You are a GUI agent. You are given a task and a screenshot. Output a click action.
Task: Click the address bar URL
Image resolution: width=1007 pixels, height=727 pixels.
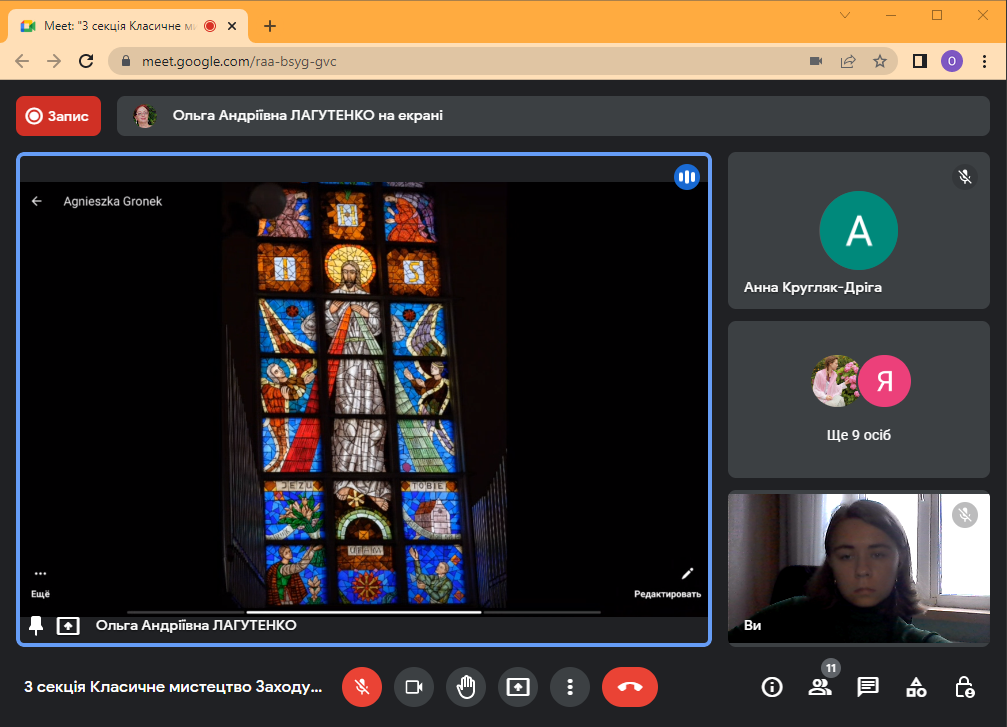239,62
